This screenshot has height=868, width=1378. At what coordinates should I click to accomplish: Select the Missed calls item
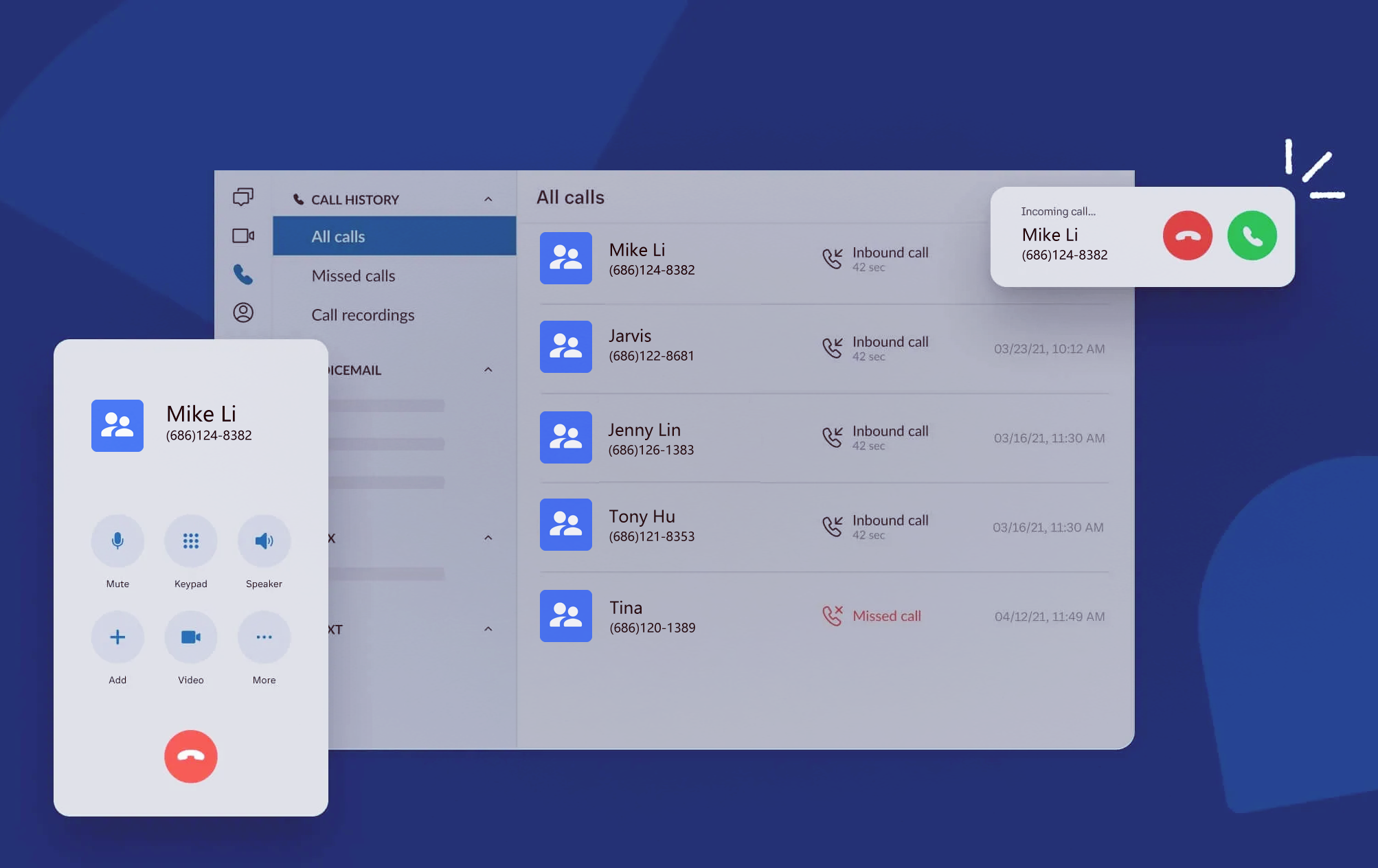point(353,276)
